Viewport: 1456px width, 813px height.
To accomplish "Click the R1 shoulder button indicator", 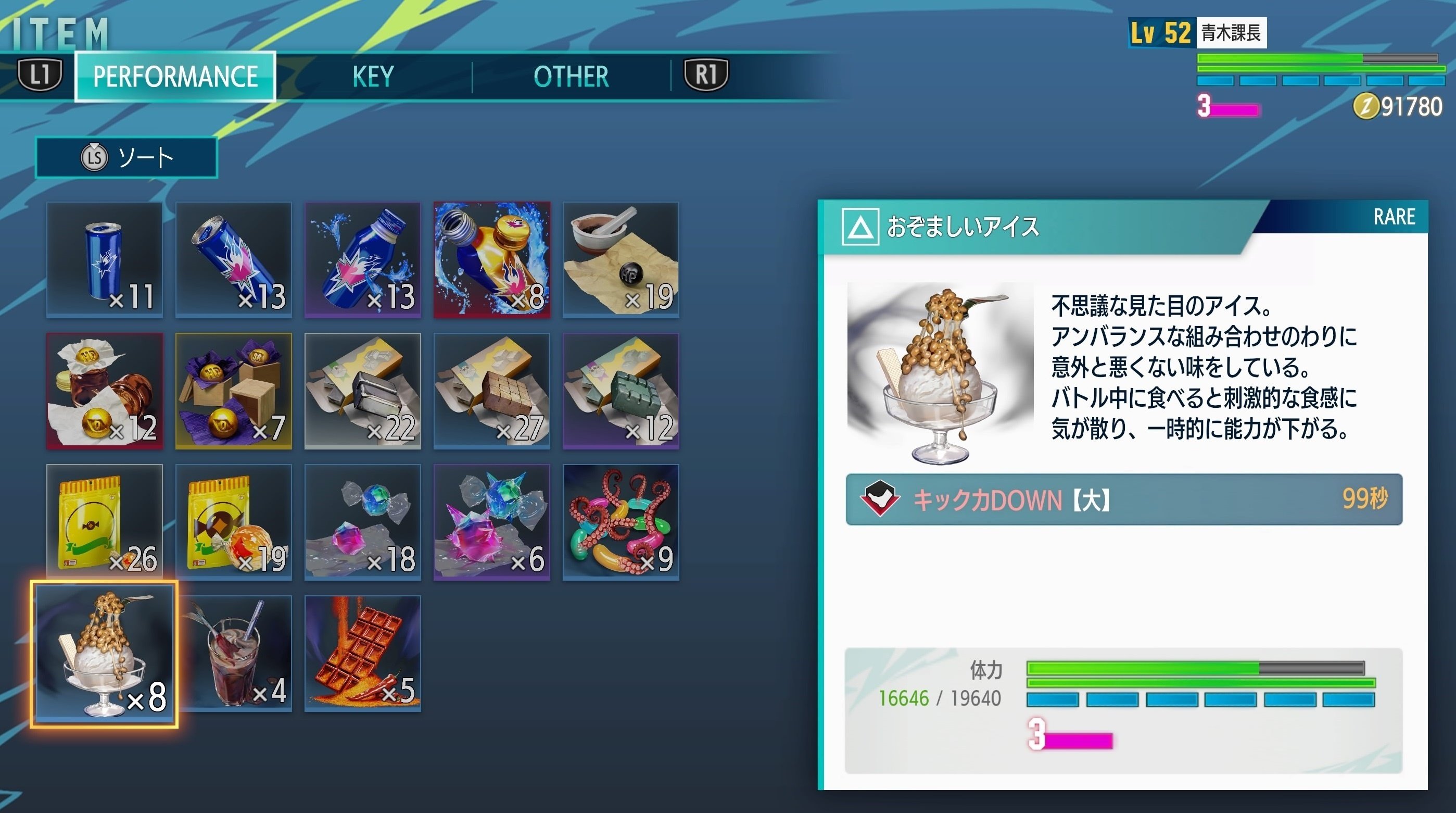I will click(x=706, y=74).
